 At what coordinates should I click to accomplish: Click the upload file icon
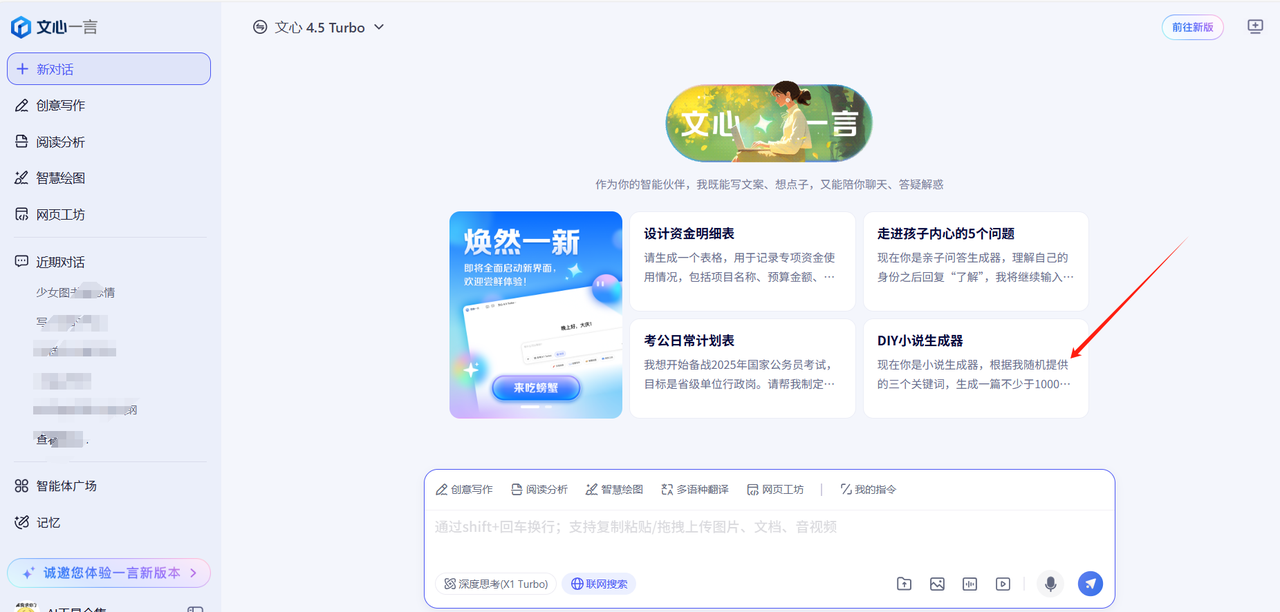coord(904,584)
